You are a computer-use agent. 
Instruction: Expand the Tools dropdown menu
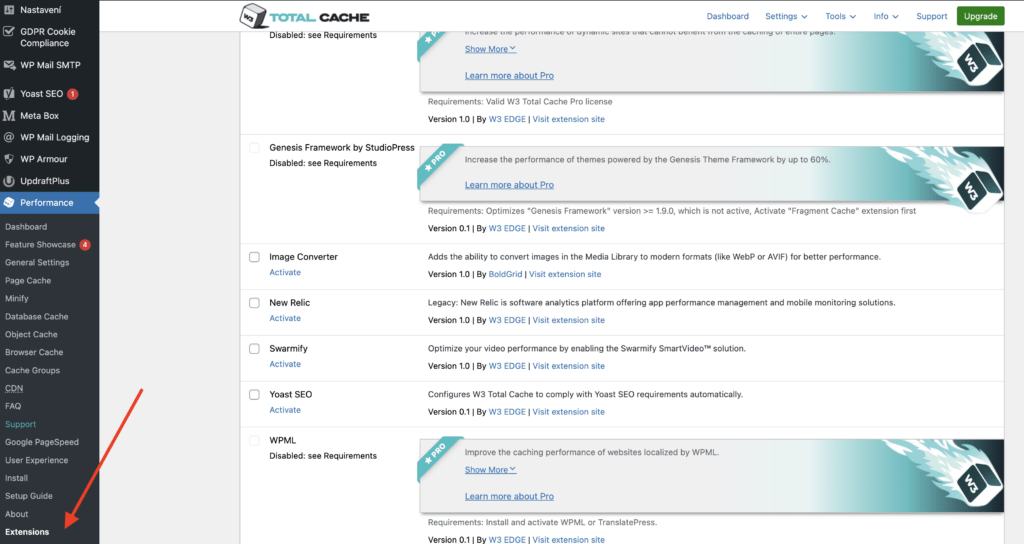click(x=840, y=17)
